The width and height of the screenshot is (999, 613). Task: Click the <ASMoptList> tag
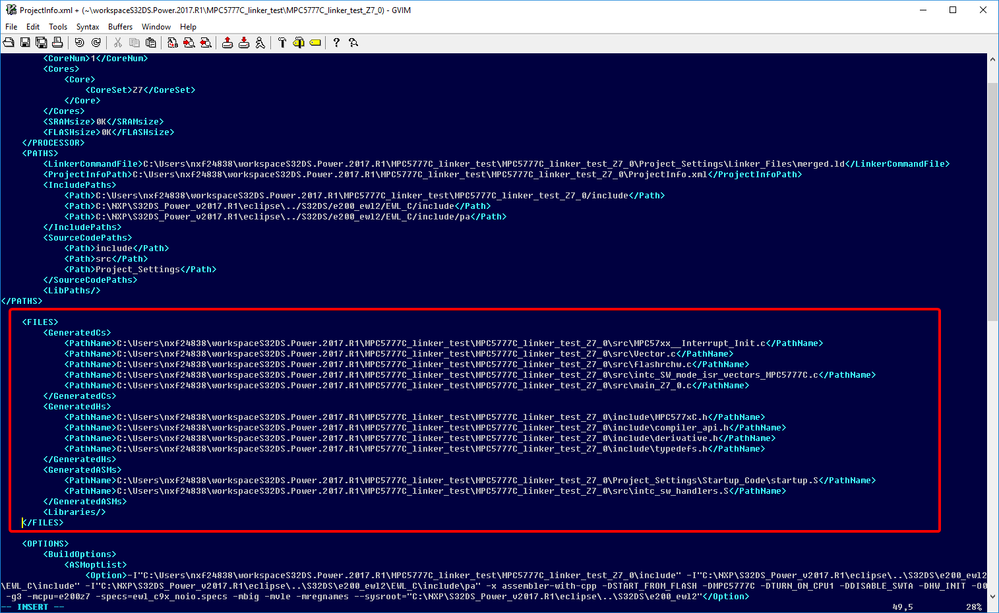(x=96, y=565)
